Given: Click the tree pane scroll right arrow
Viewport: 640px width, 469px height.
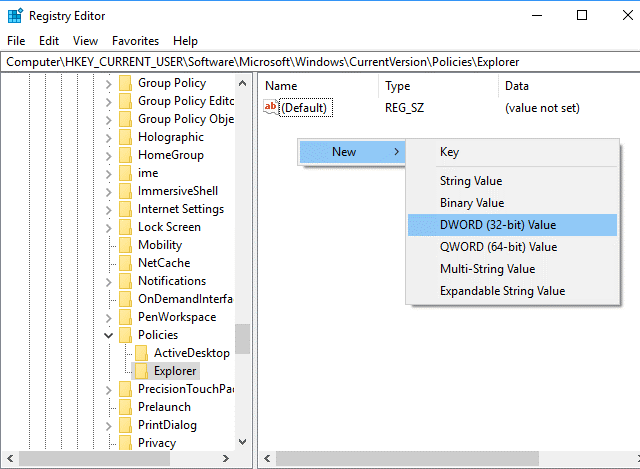Looking at the screenshot, I should (x=226, y=458).
